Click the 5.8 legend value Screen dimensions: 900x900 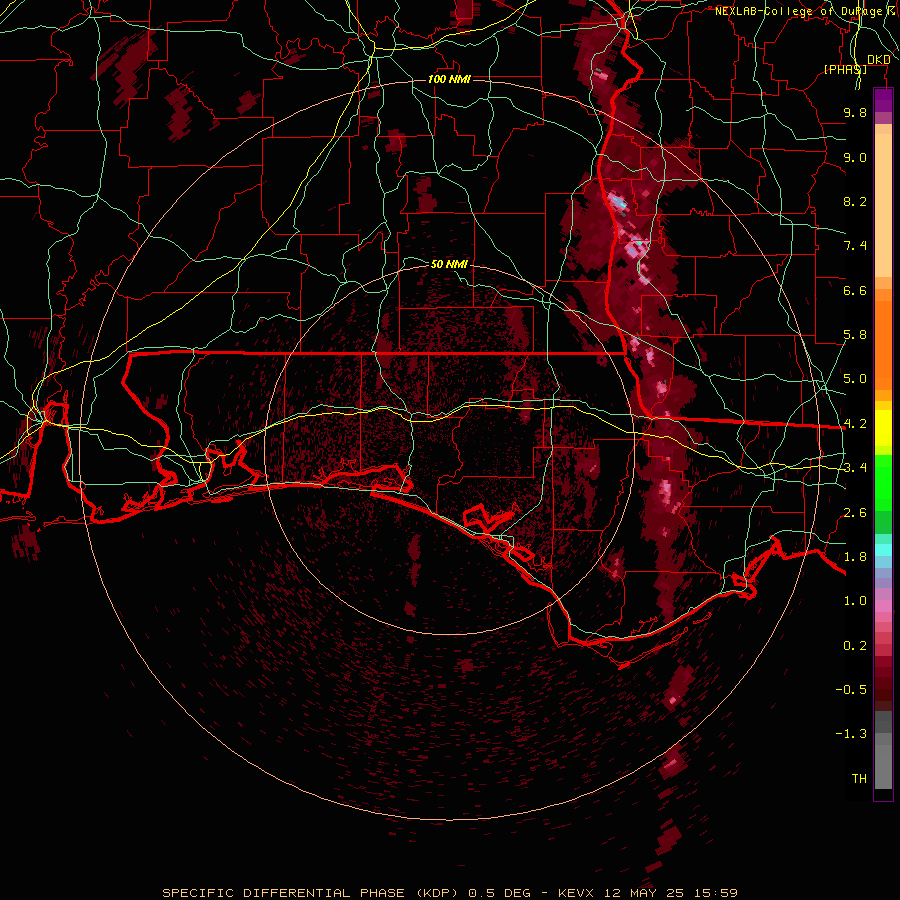(x=855, y=335)
